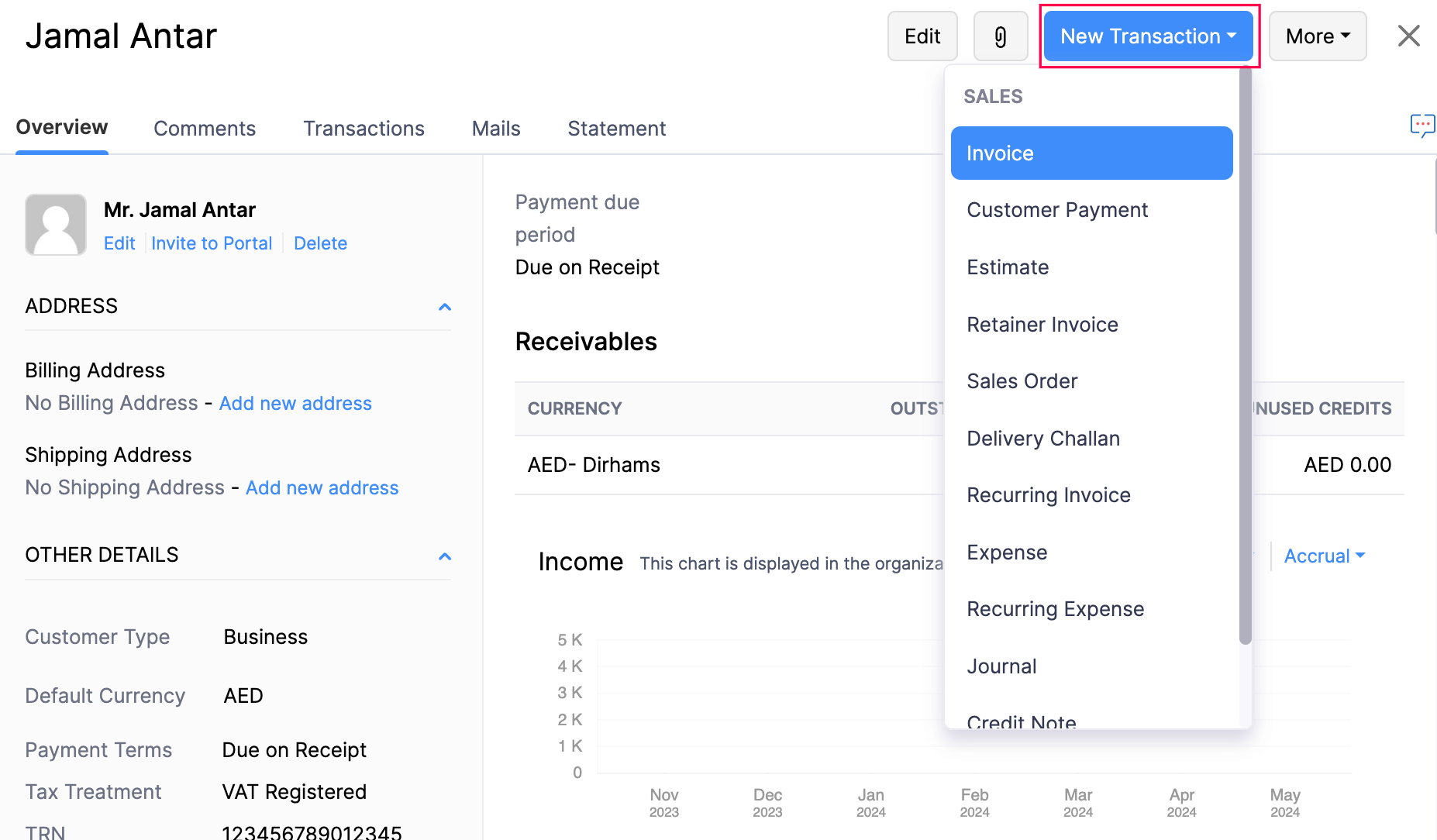
Task: Open the Accrual basis dropdown
Action: pyautogui.click(x=1324, y=556)
